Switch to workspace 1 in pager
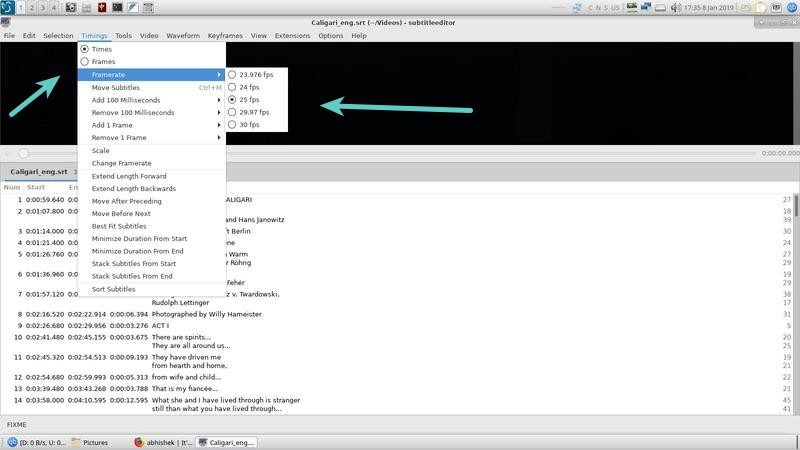This screenshot has width=800, height=450. click(21, 8)
